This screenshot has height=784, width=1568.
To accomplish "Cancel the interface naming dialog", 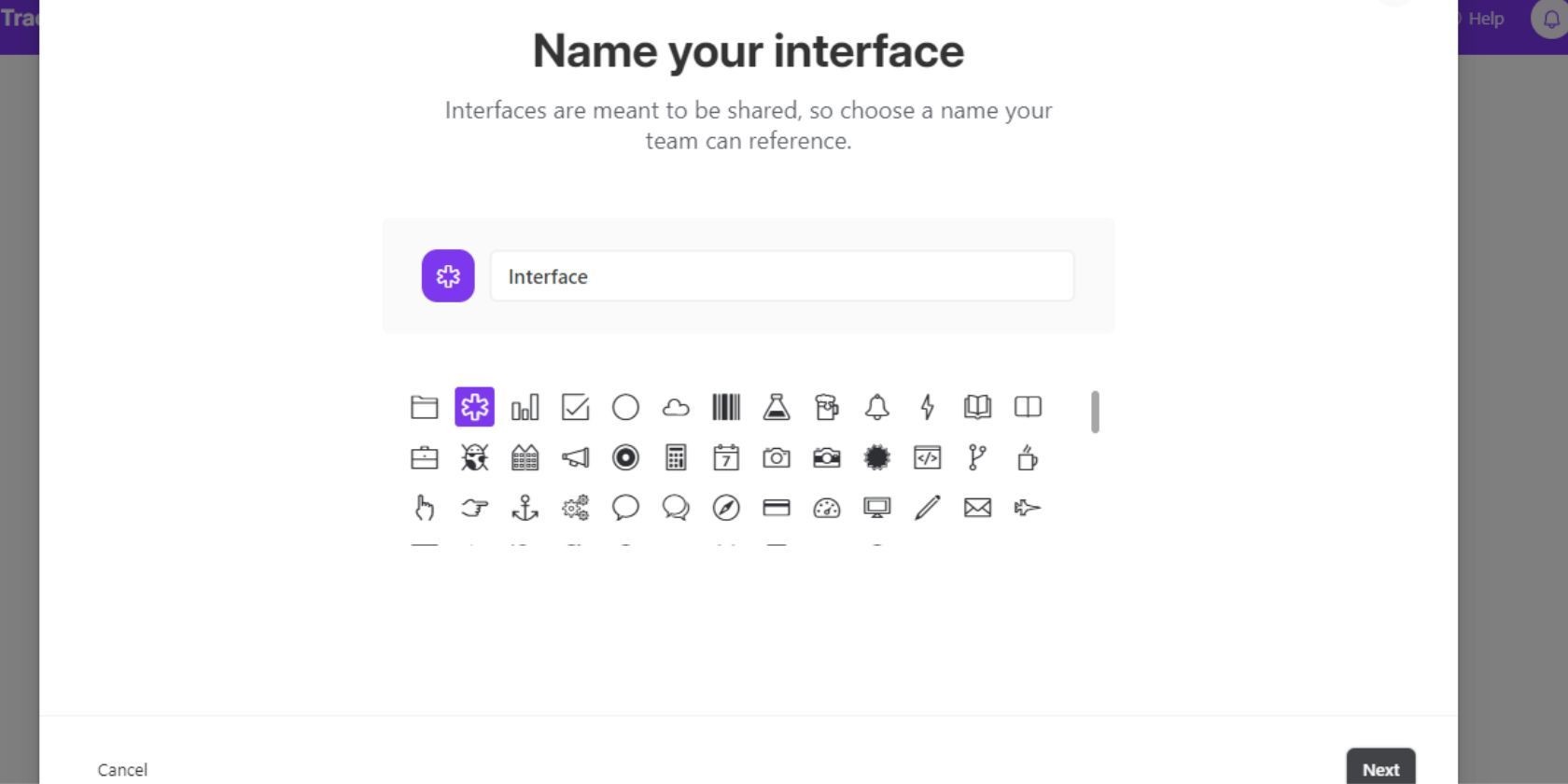I will [122, 770].
